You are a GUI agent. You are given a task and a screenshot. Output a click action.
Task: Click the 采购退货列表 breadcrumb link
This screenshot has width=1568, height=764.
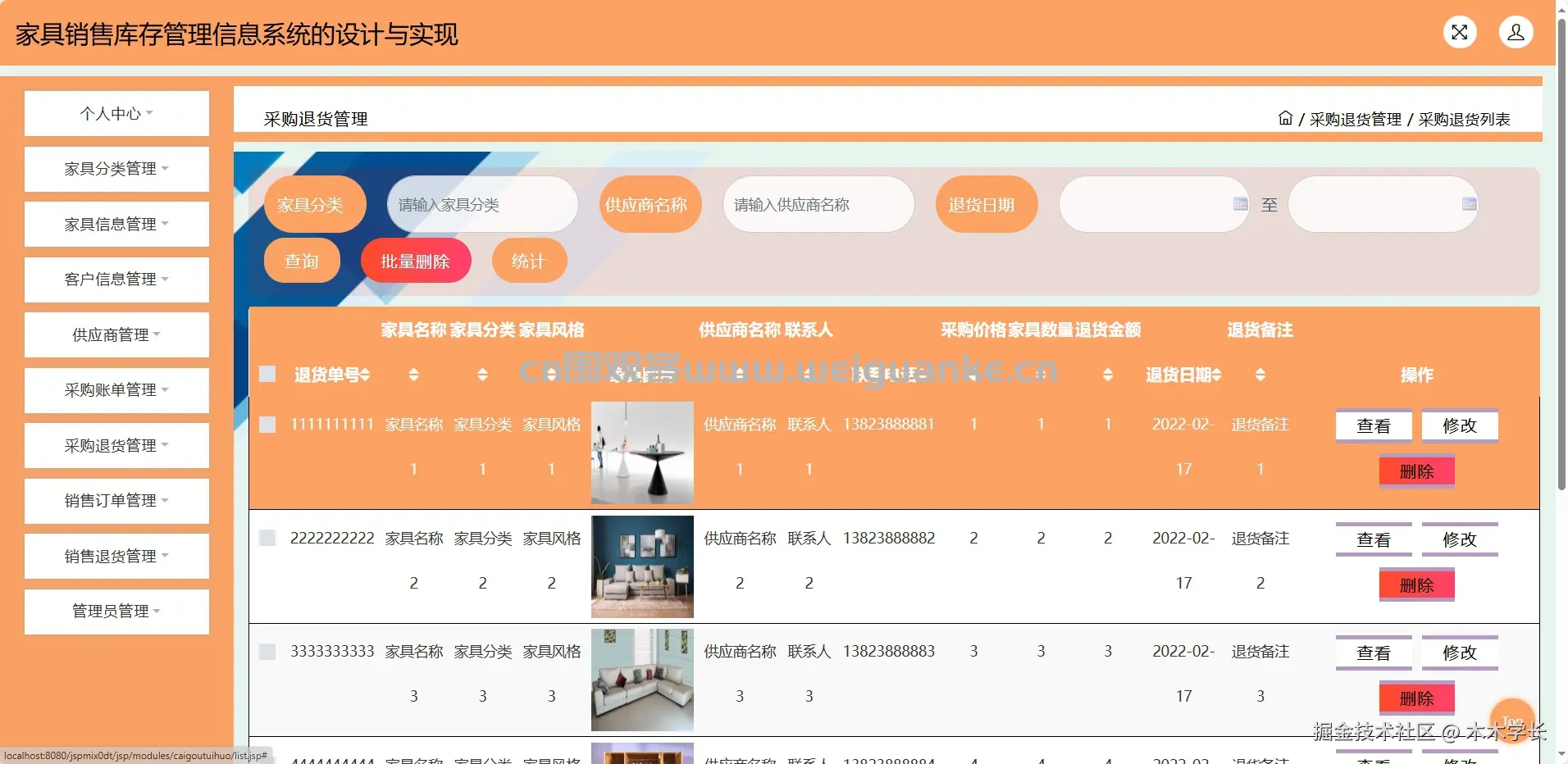pos(1465,119)
